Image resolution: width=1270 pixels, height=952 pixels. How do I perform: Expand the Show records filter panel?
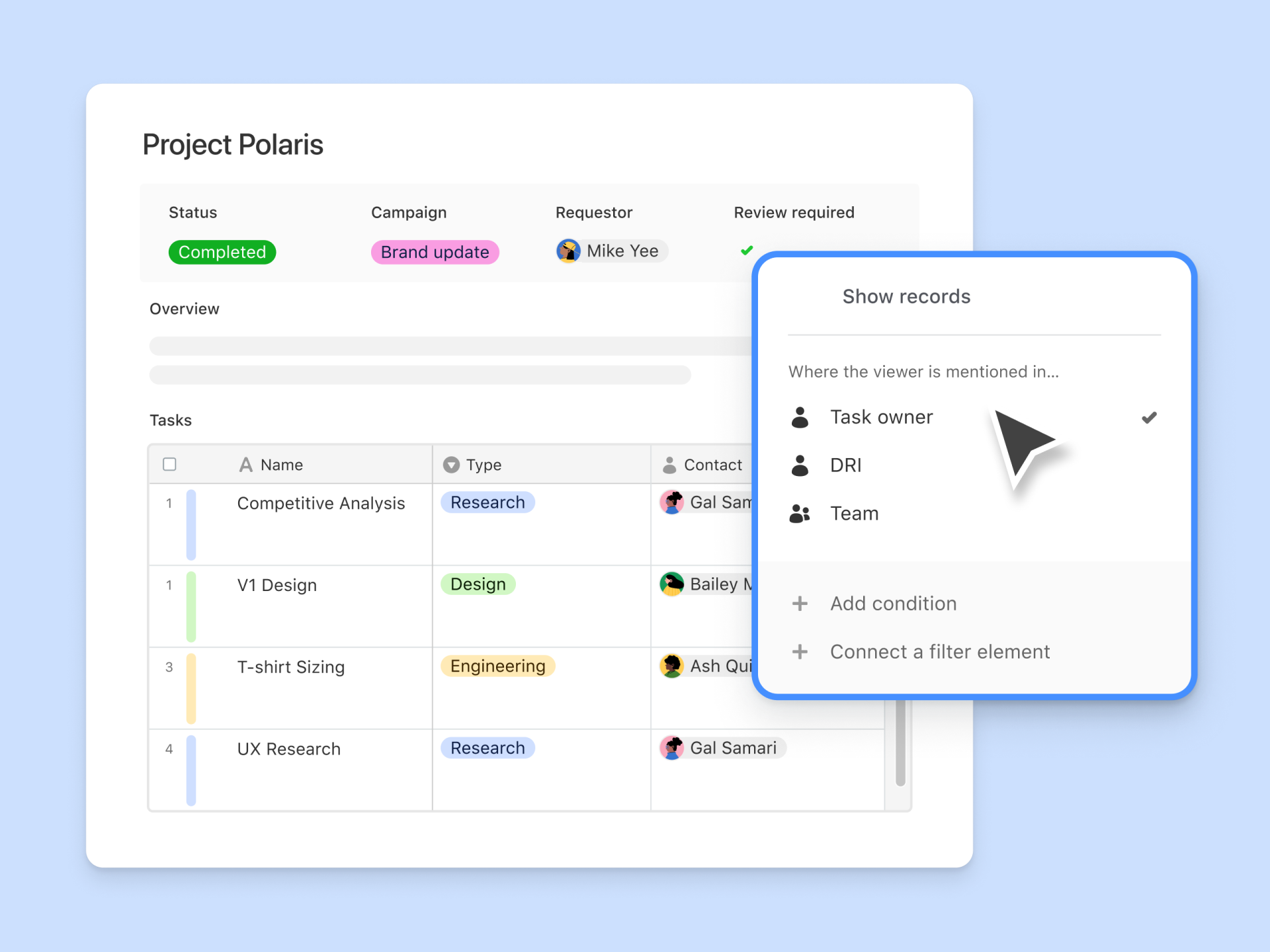[905, 296]
